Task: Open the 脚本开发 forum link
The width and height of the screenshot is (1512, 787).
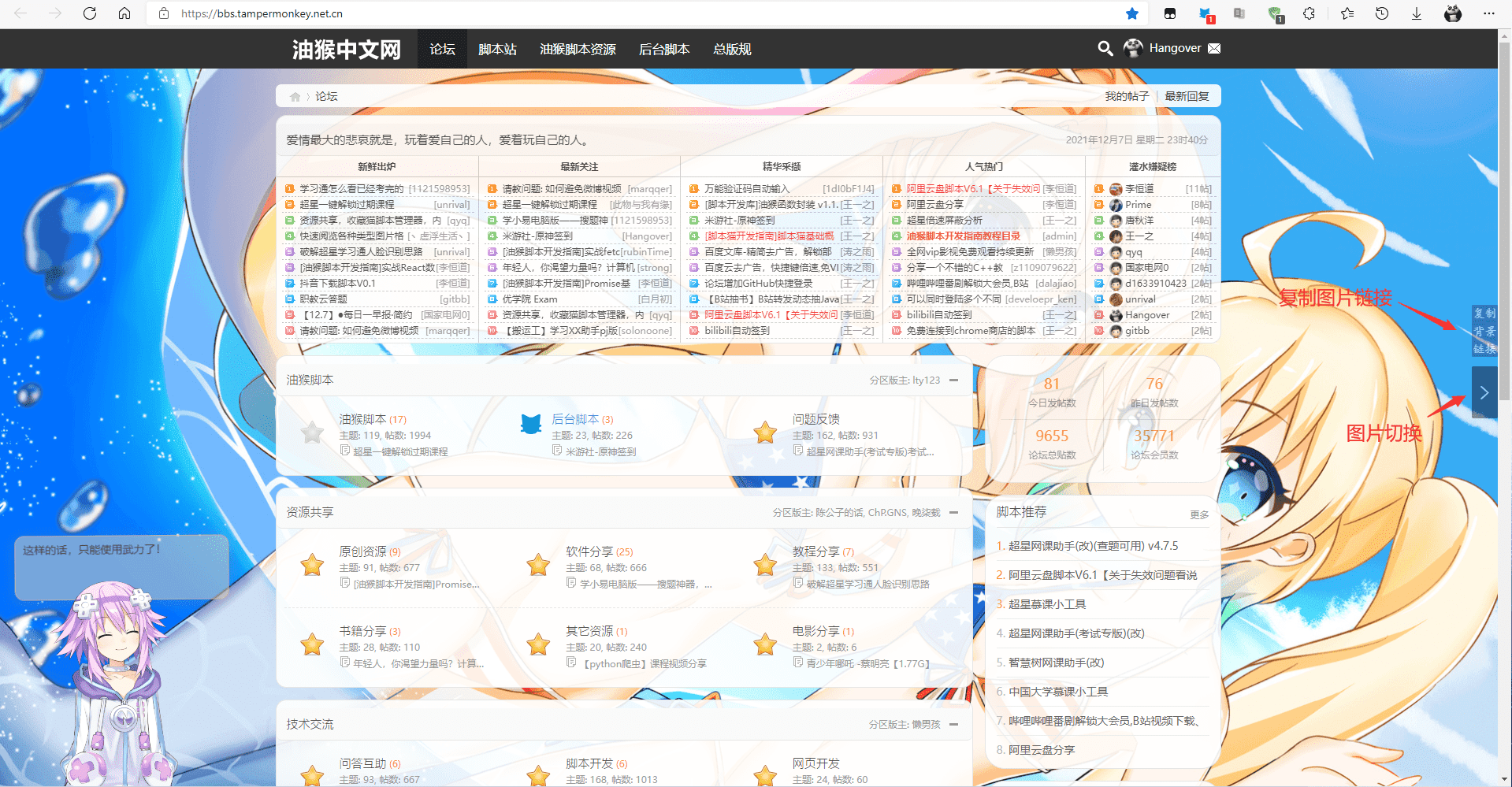Action: point(589,763)
